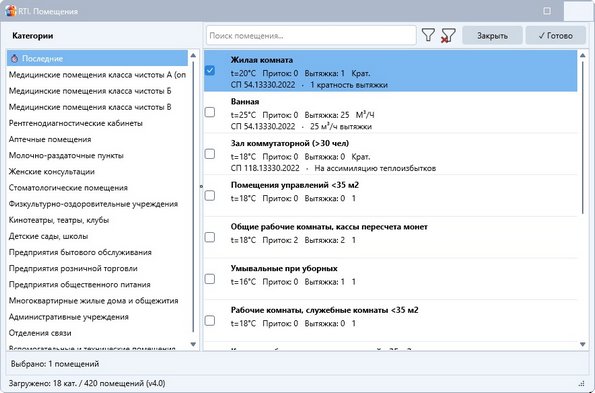Check the Помещения управлений <35 м2 checkbox
This screenshot has height=393, width=595.
coord(210,196)
